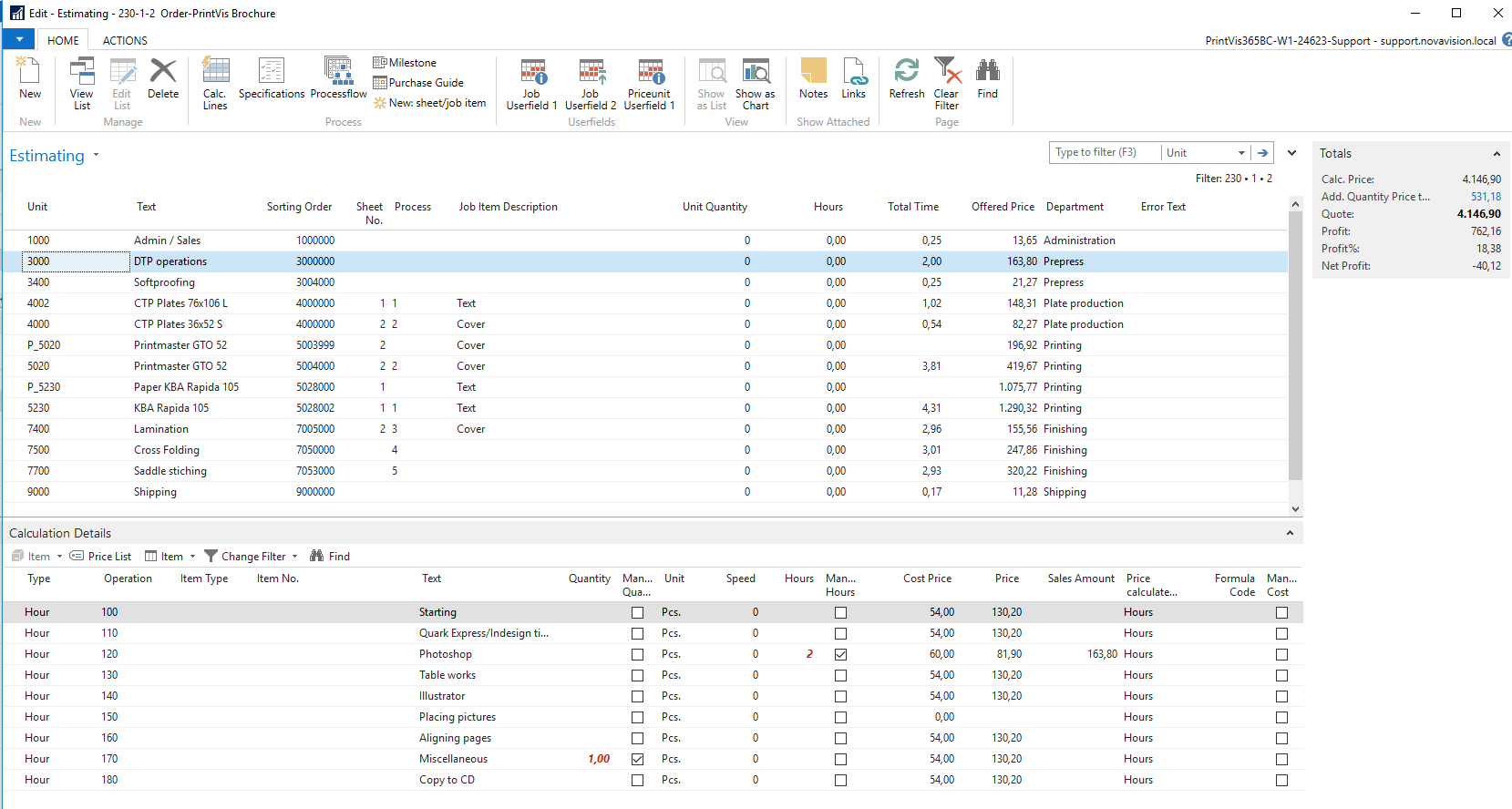
Task: Click the Find binoculars in ribbon
Action: coord(988,71)
